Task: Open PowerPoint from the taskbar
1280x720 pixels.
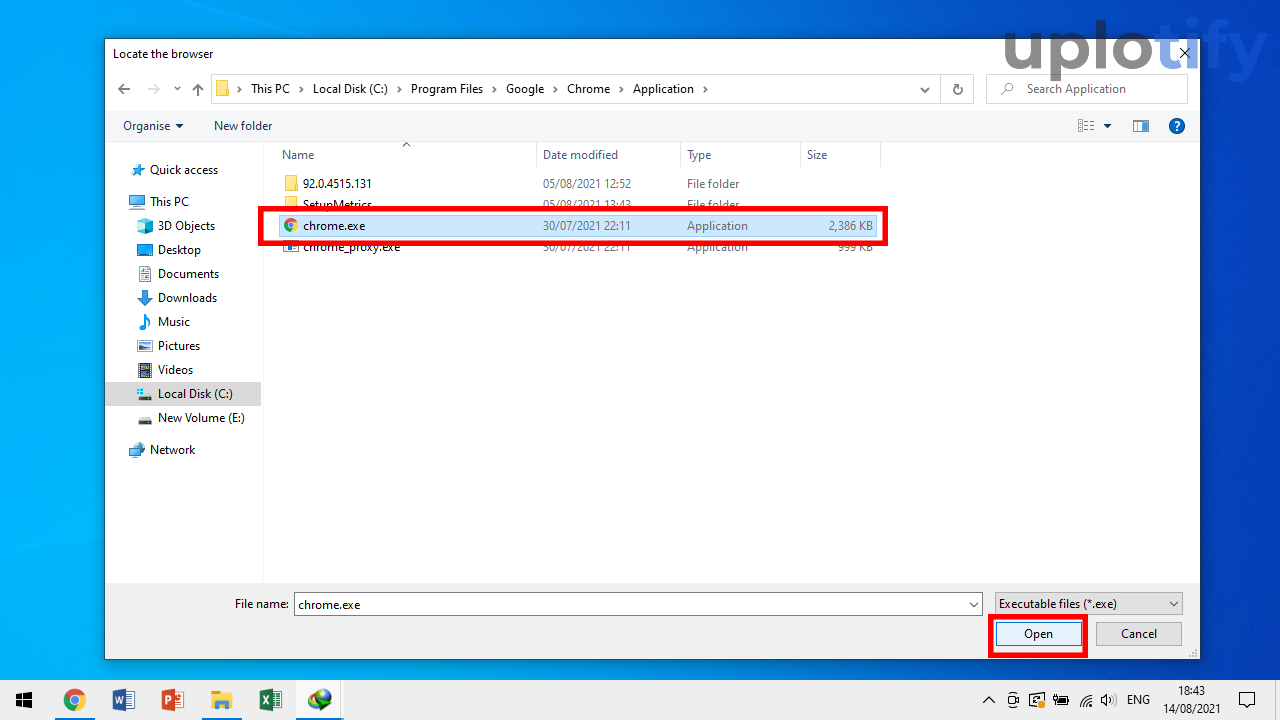Action: point(172,700)
